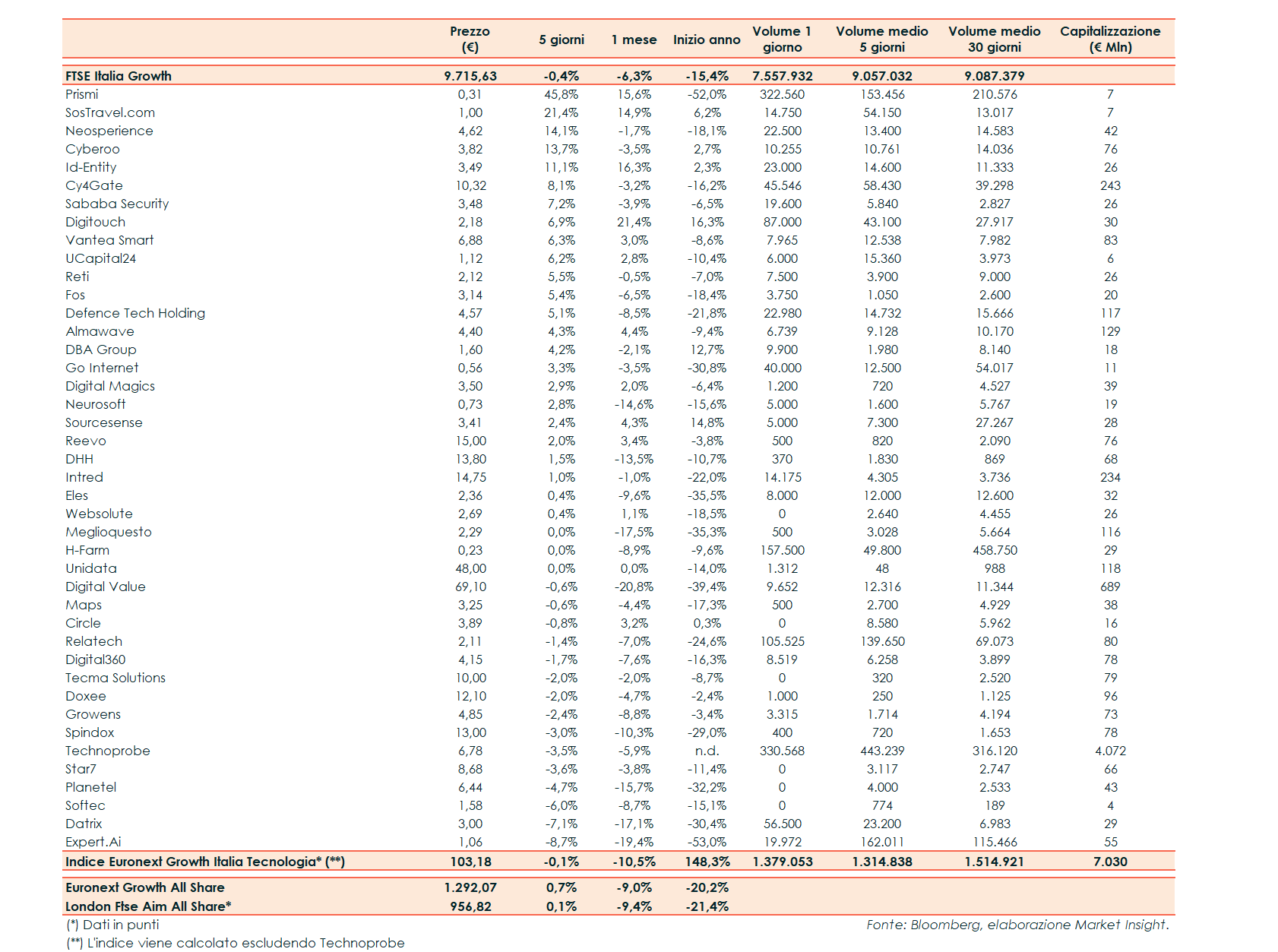Select the "Sourcesense" company name
This screenshot has width=1278, height=952.
(104, 422)
